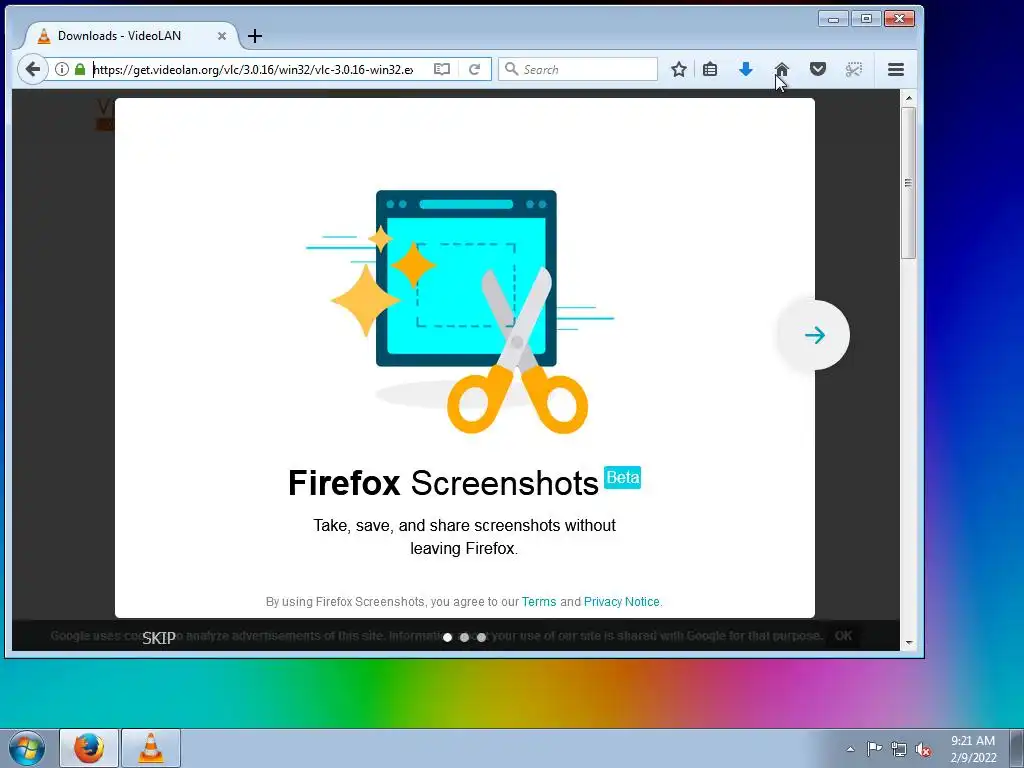The image size is (1024, 768).
Task: Close the Downloads - VideoLAN tab
Action: pos(222,36)
